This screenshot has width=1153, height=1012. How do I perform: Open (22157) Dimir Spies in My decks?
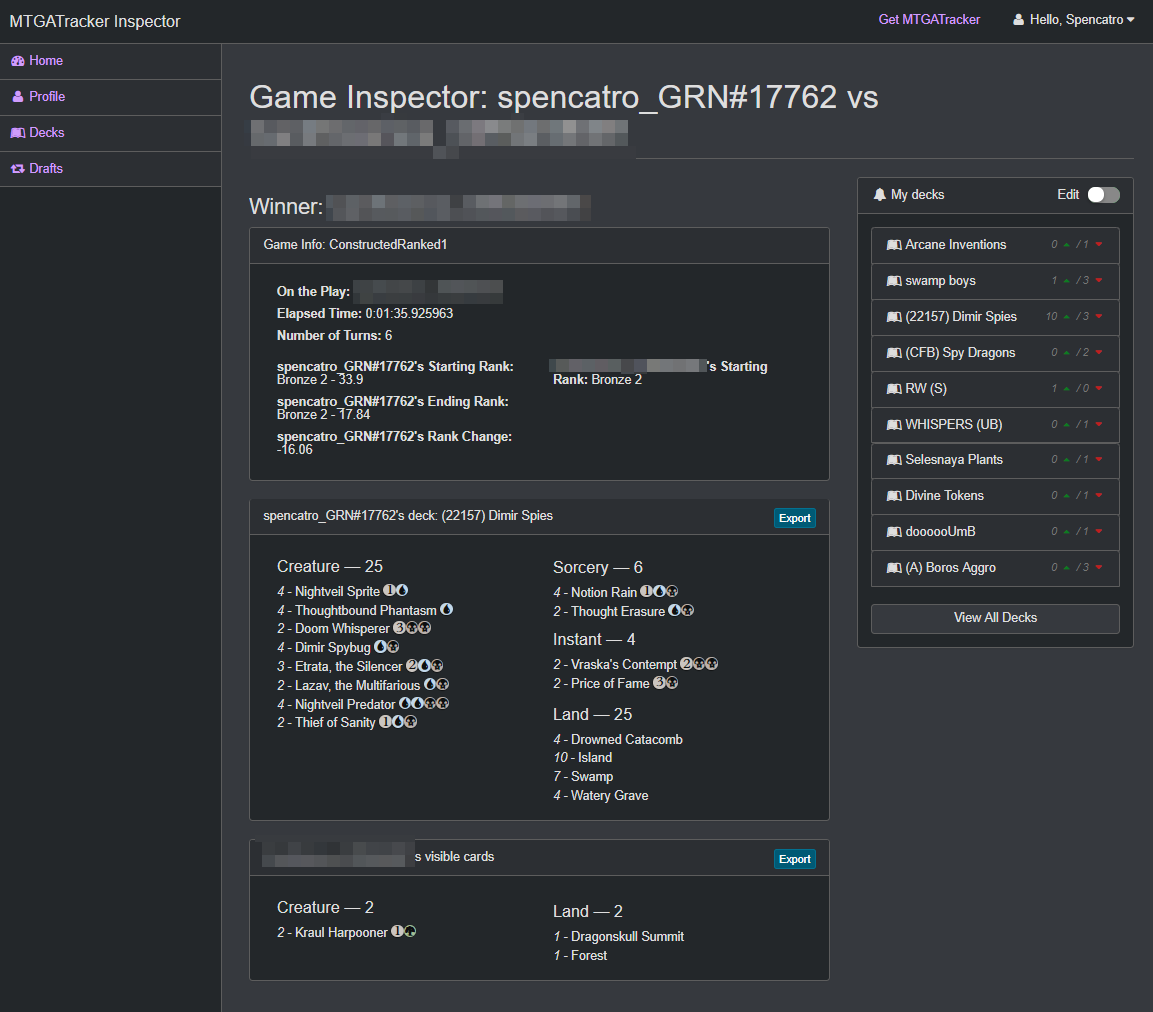click(x=995, y=317)
